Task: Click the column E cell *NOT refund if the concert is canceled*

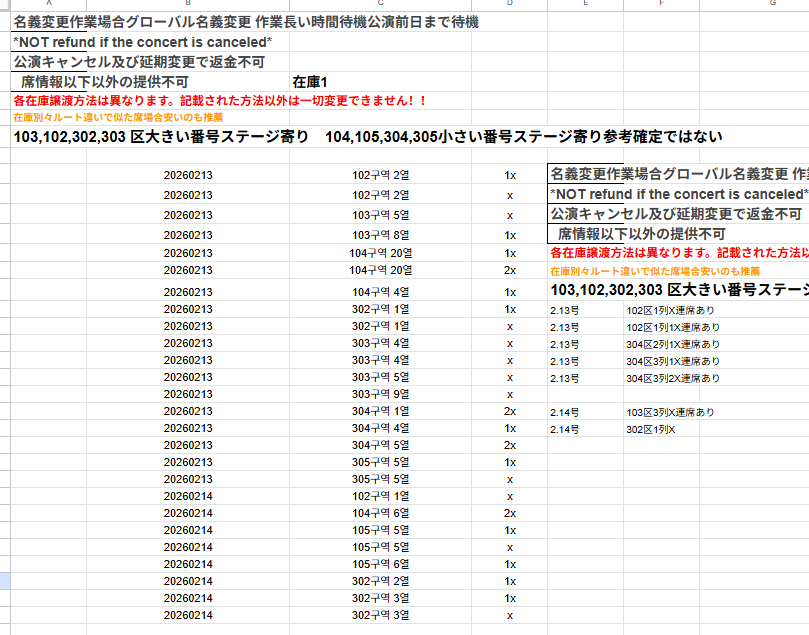Action: (679, 194)
